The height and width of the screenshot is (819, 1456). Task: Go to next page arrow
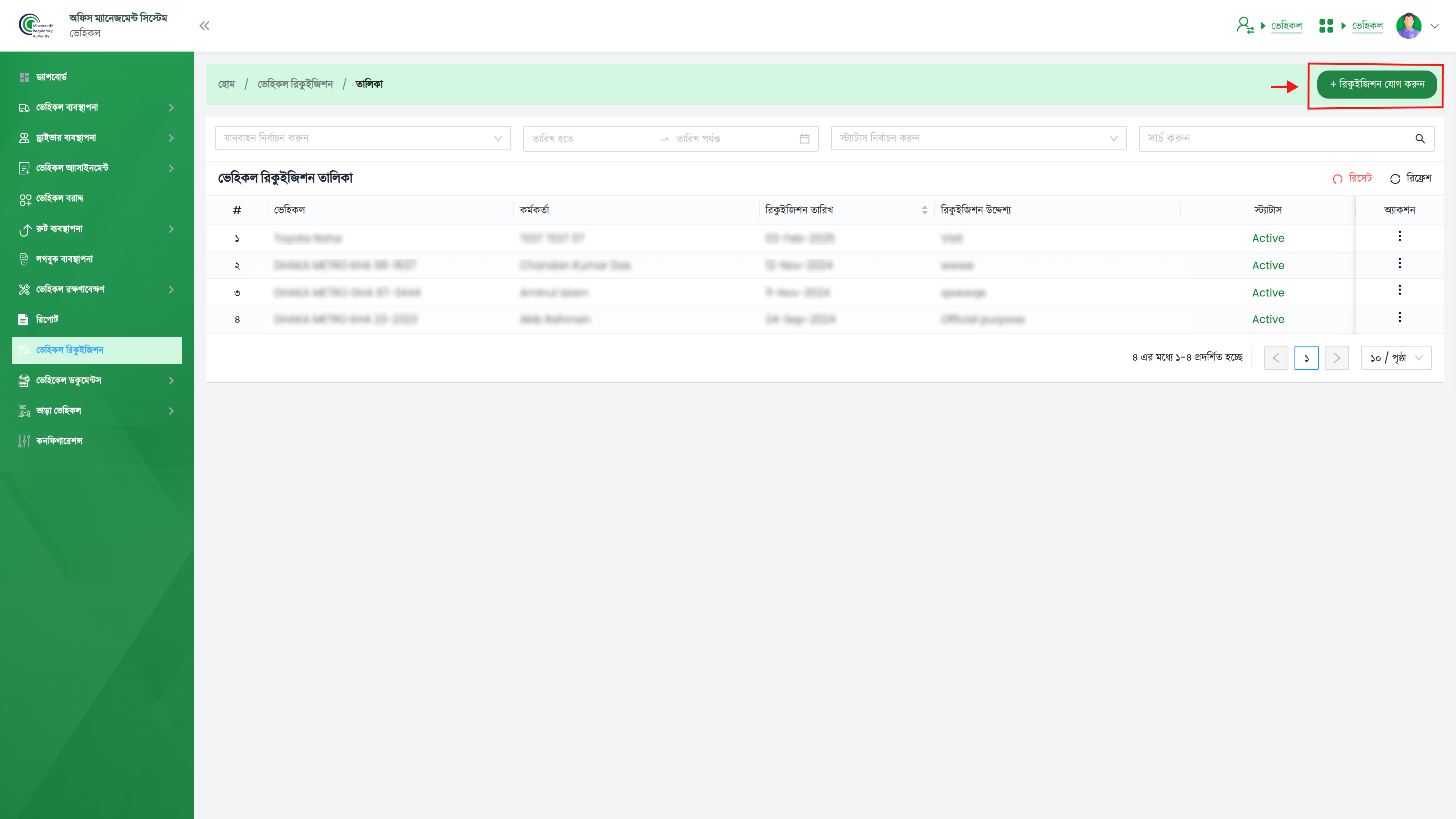click(x=1337, y=358)
